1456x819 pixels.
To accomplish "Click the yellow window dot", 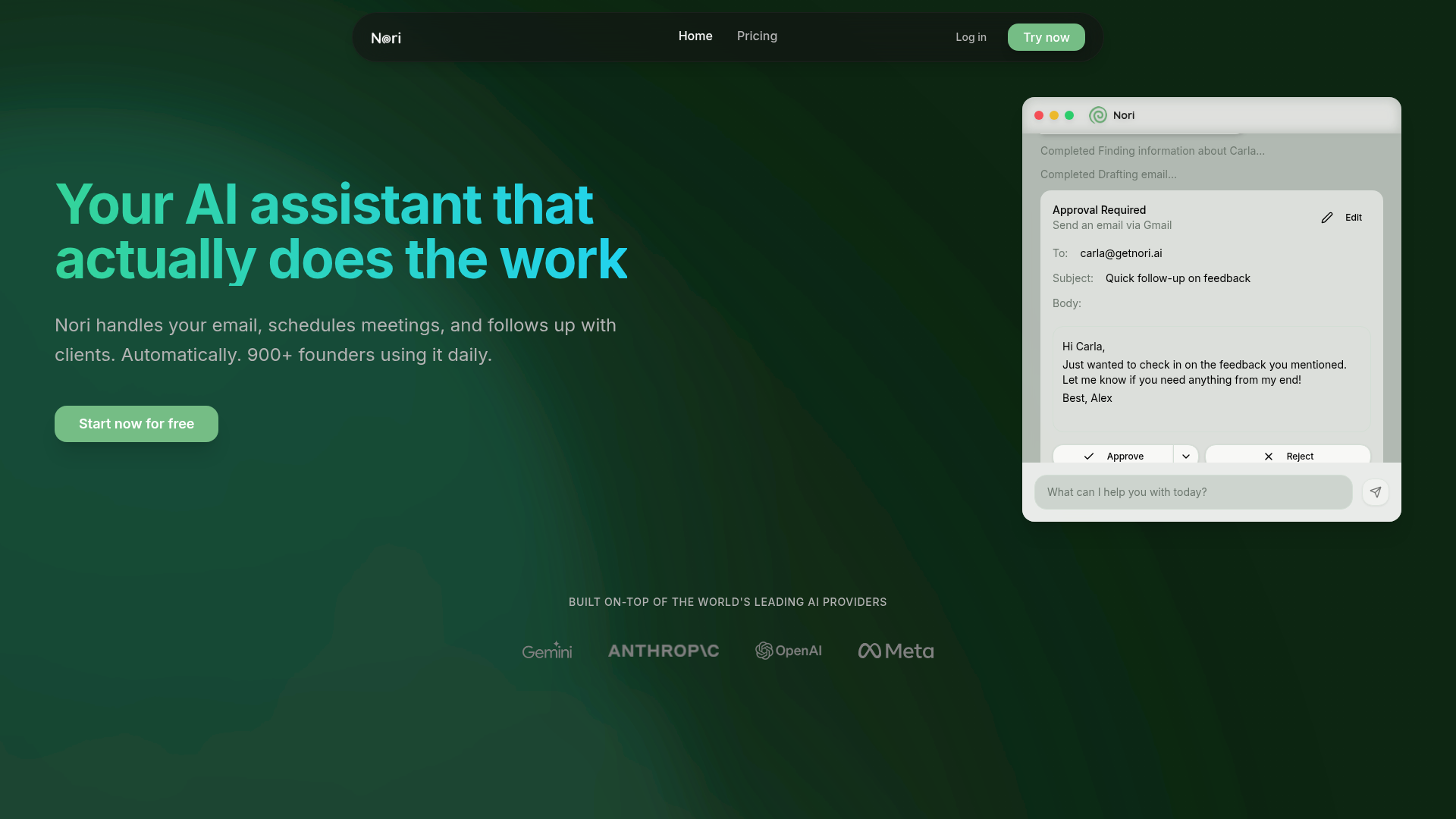I will [1054, 115].
